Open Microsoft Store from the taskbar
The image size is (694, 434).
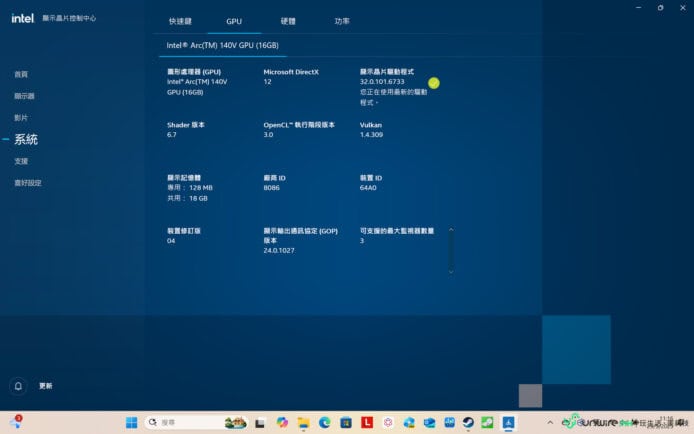[346, 423]
